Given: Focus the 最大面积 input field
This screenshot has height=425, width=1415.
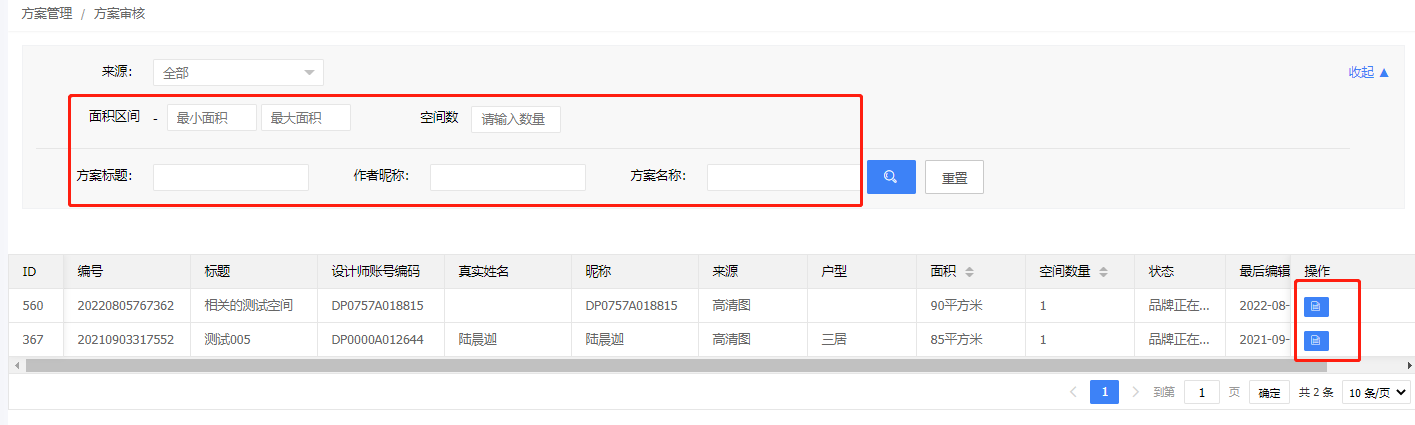Looking at the screenshot, I should (305, 118).
